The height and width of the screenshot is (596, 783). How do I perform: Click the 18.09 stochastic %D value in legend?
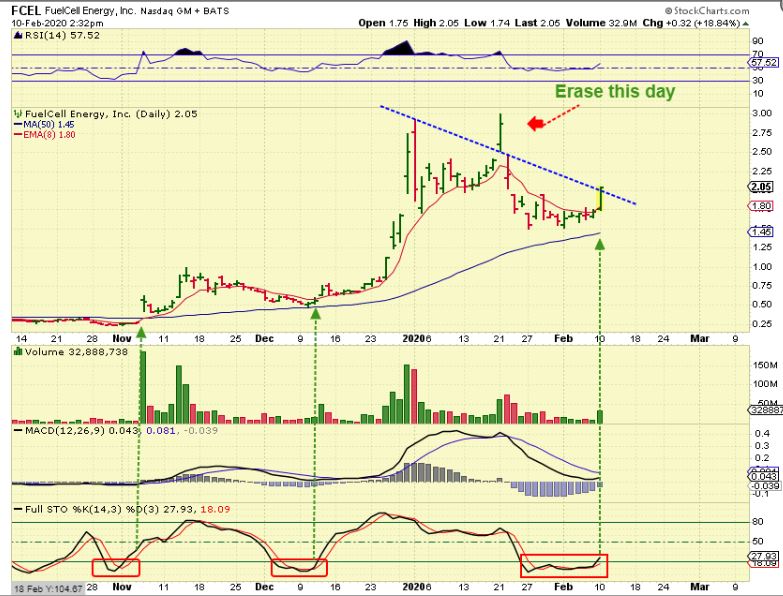click(215, 510)
